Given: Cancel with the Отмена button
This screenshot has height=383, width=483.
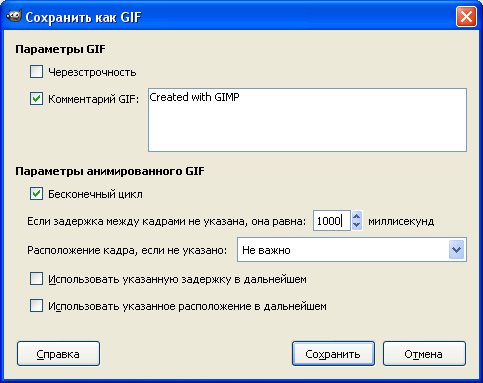Looking at the screenshot, I should click(x=424, y=354).
